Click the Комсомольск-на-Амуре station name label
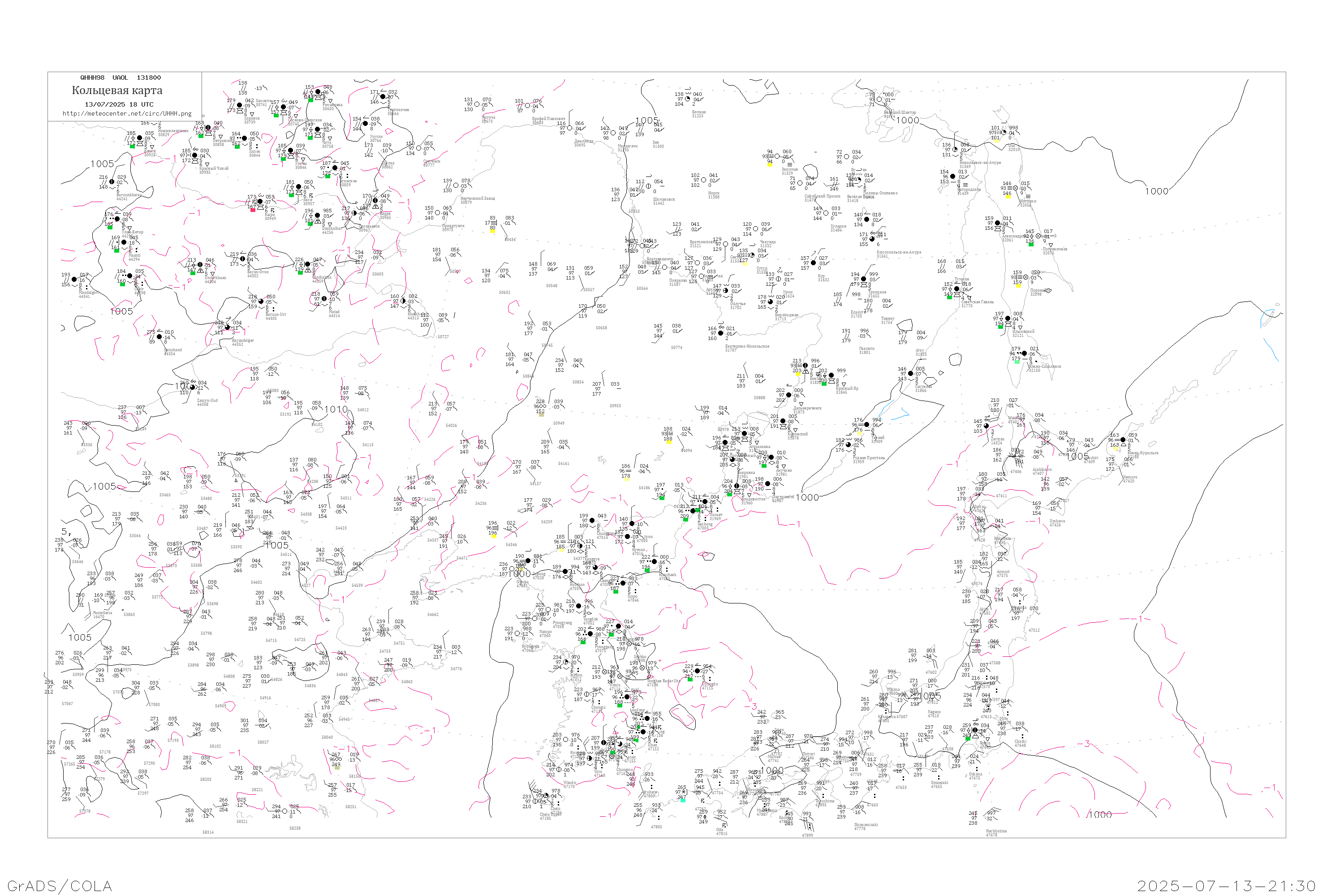1344x896 pixels. click(898, 252)
